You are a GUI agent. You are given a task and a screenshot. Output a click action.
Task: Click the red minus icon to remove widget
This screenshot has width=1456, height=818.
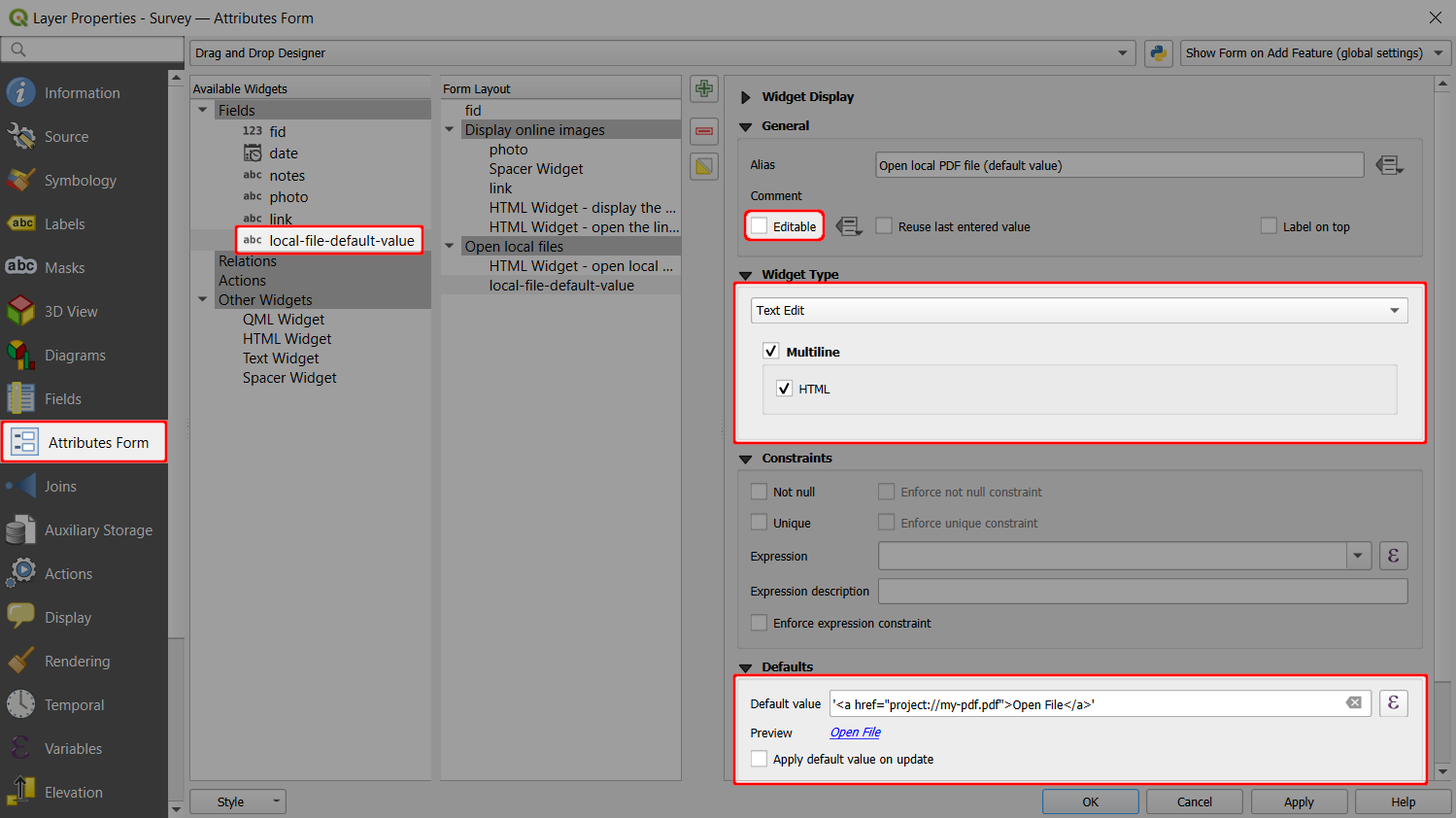click(703, 131)
